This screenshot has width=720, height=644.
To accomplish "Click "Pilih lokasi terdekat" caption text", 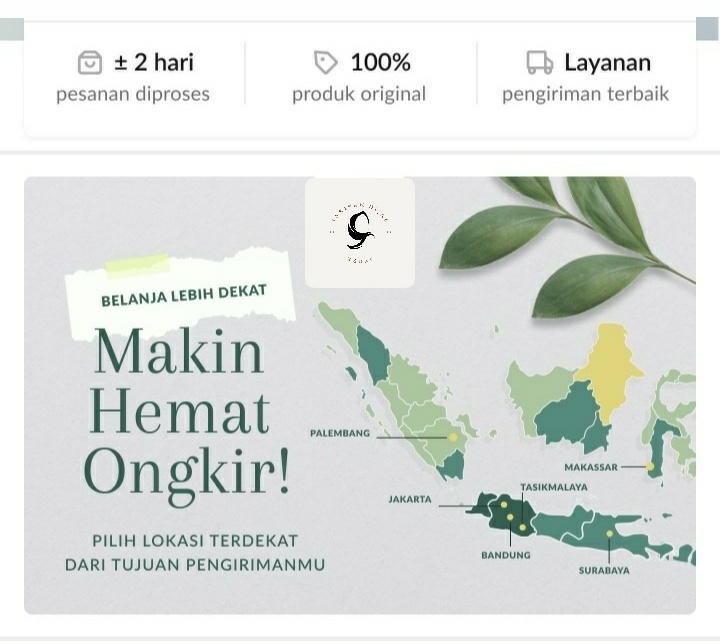I will point(195,541).
